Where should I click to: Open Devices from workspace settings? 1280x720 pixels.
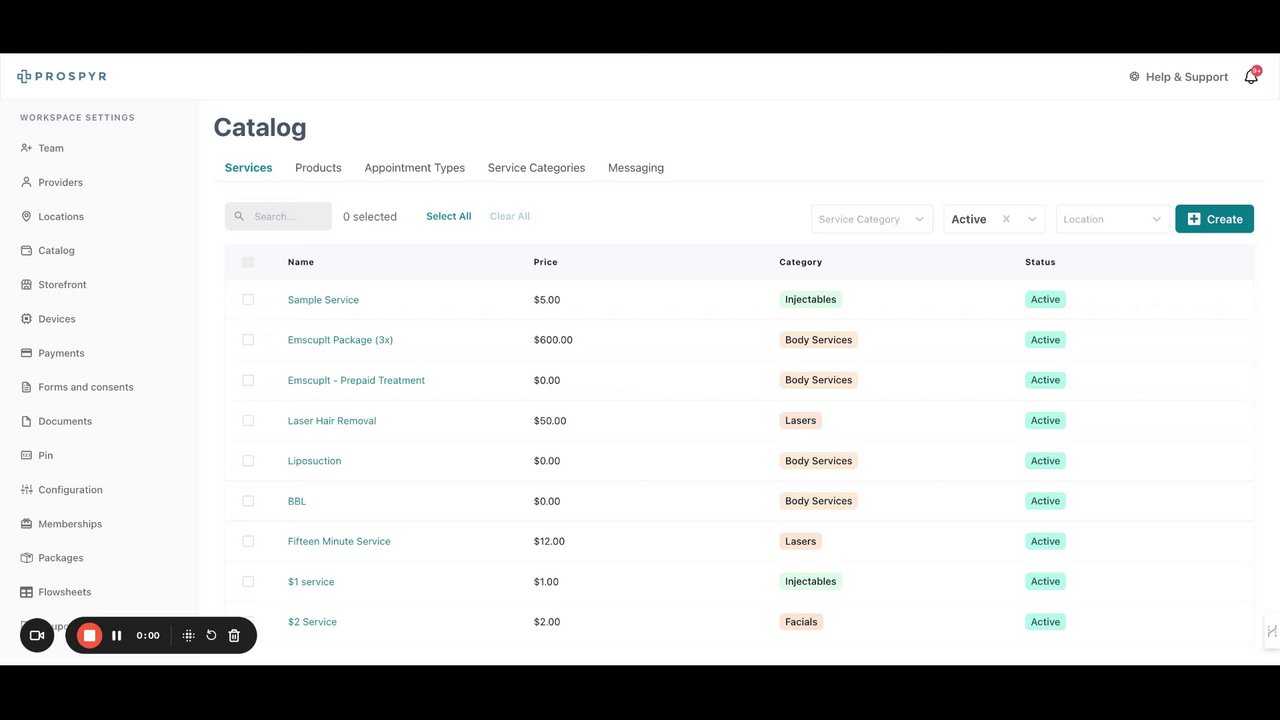click(x=56, y=319)
